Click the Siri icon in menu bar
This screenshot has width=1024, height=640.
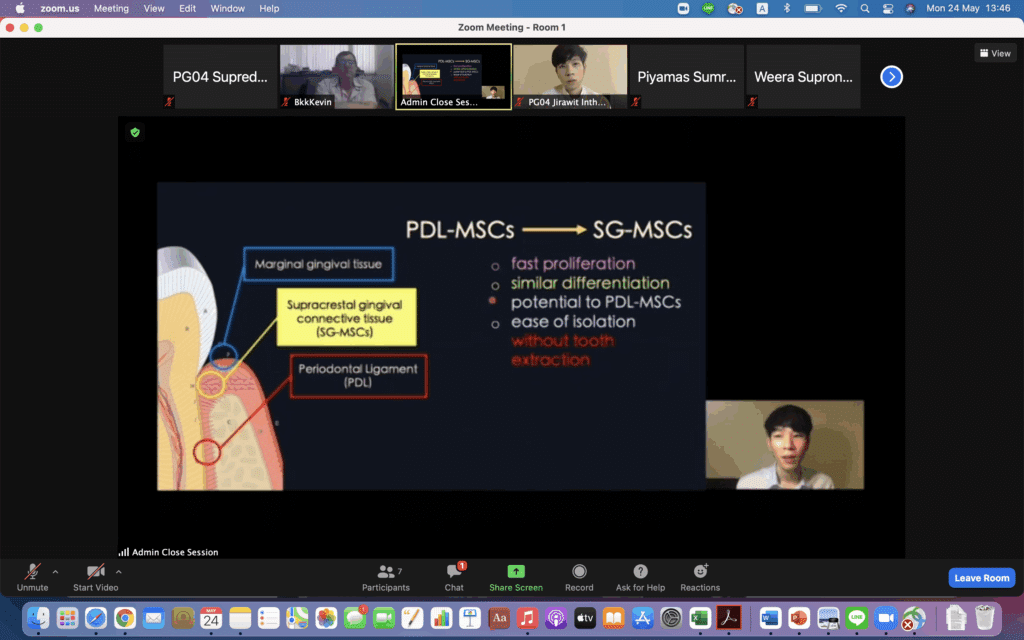(910, 8)
